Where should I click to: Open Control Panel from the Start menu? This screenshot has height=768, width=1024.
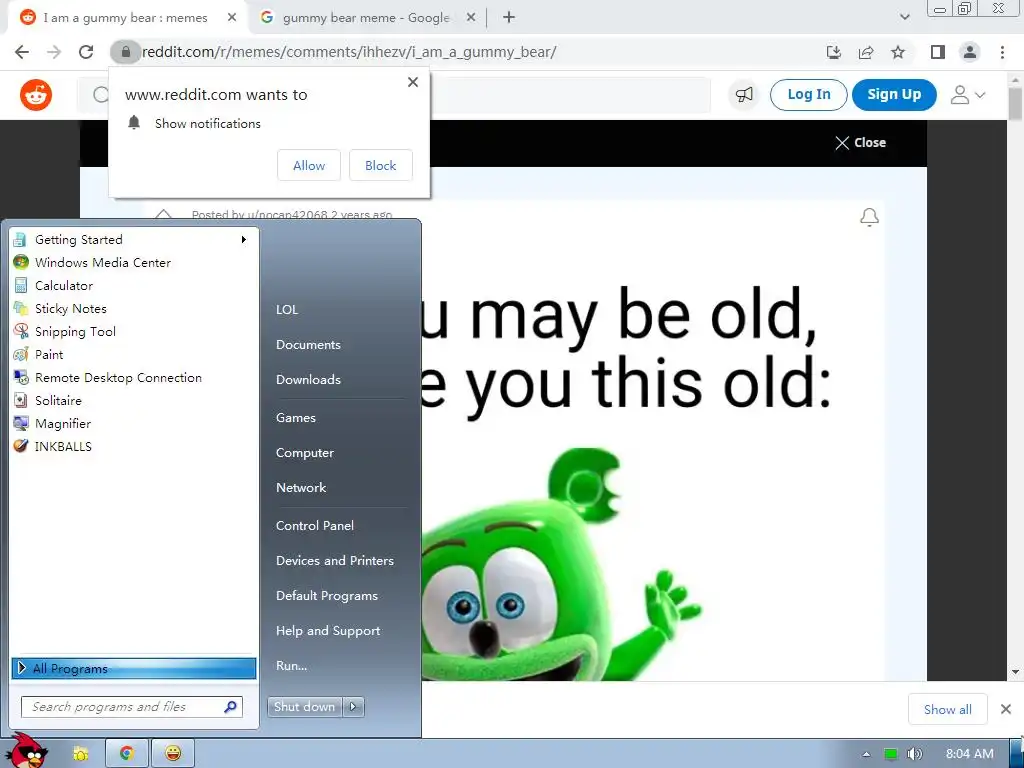[315, 526]
